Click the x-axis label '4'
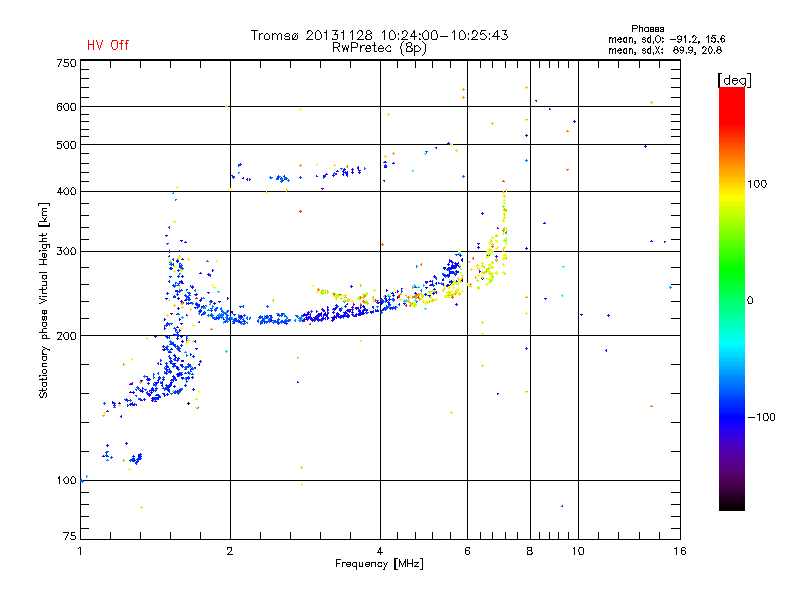800x600 pixels. (380, 551)
